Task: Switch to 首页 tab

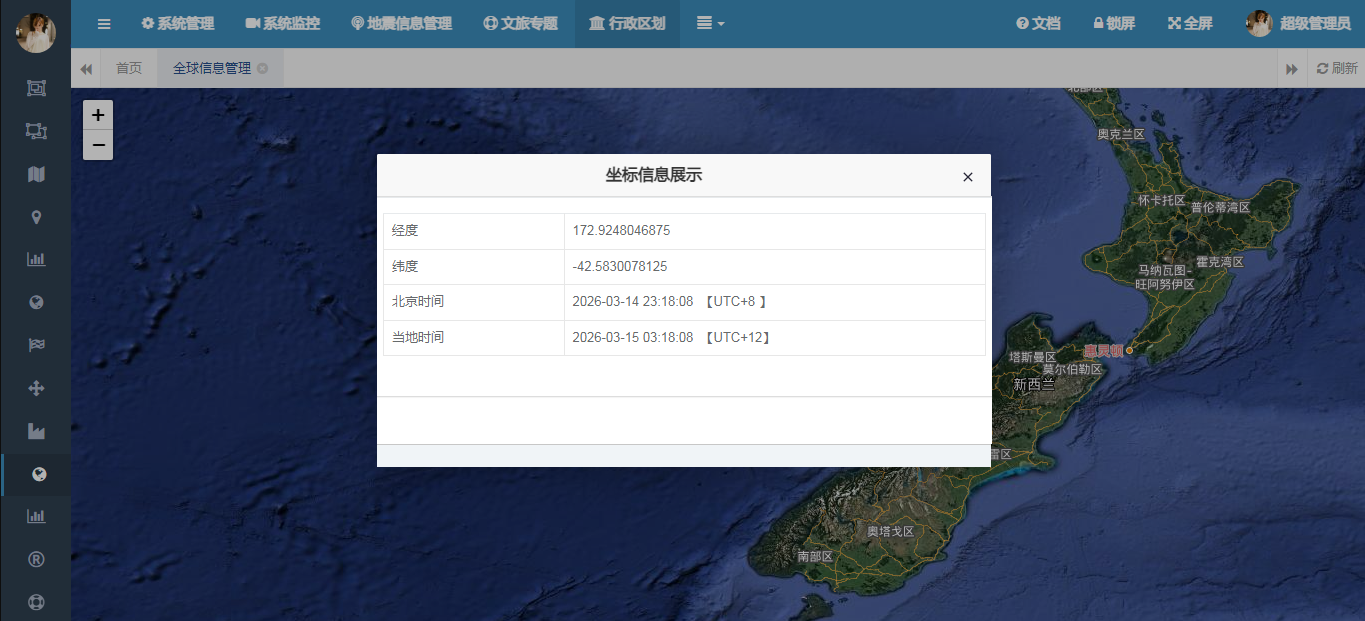Action: pyautogui.click(x=129, y=68)
